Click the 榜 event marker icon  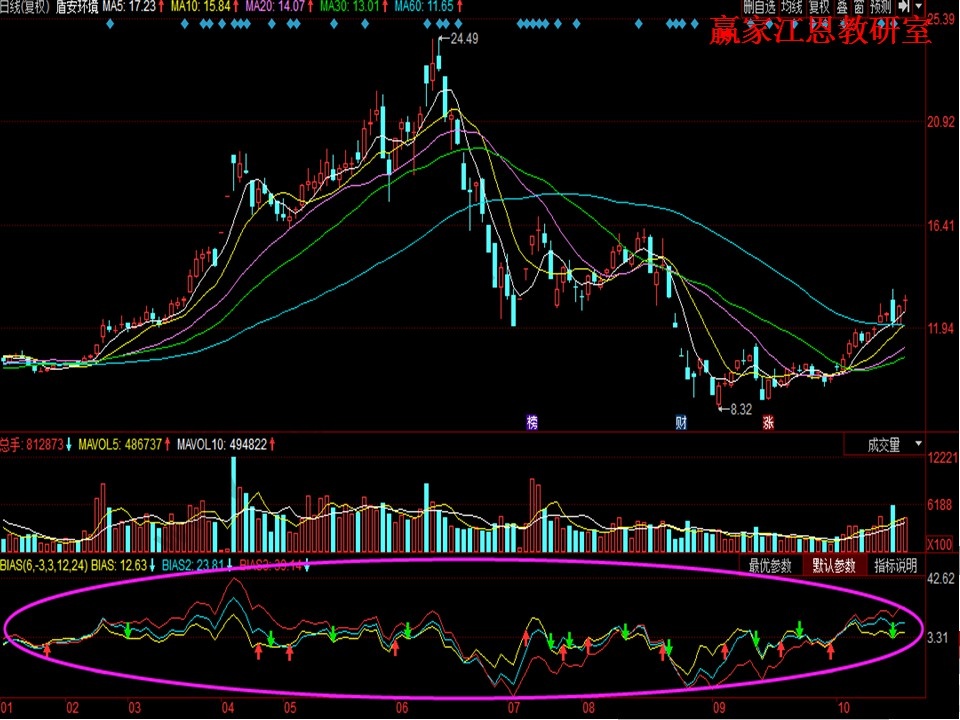tap(532, 422)
